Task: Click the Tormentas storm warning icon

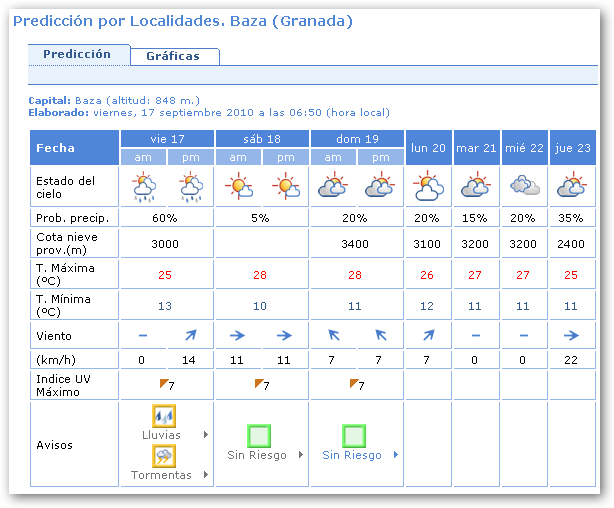Action: (165, 456)
